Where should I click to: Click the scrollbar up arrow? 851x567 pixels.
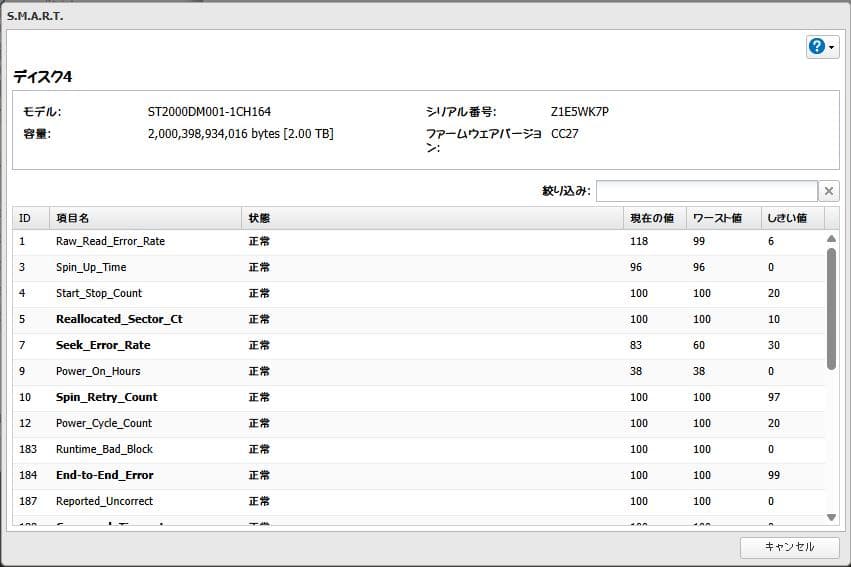830,239
